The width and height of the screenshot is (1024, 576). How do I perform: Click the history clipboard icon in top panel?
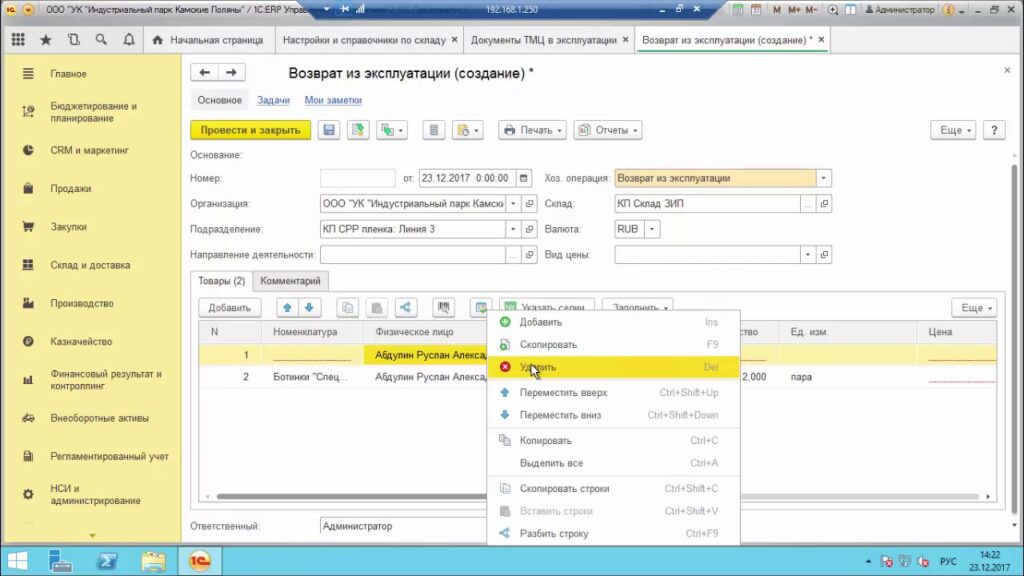[x=74, y=40]
